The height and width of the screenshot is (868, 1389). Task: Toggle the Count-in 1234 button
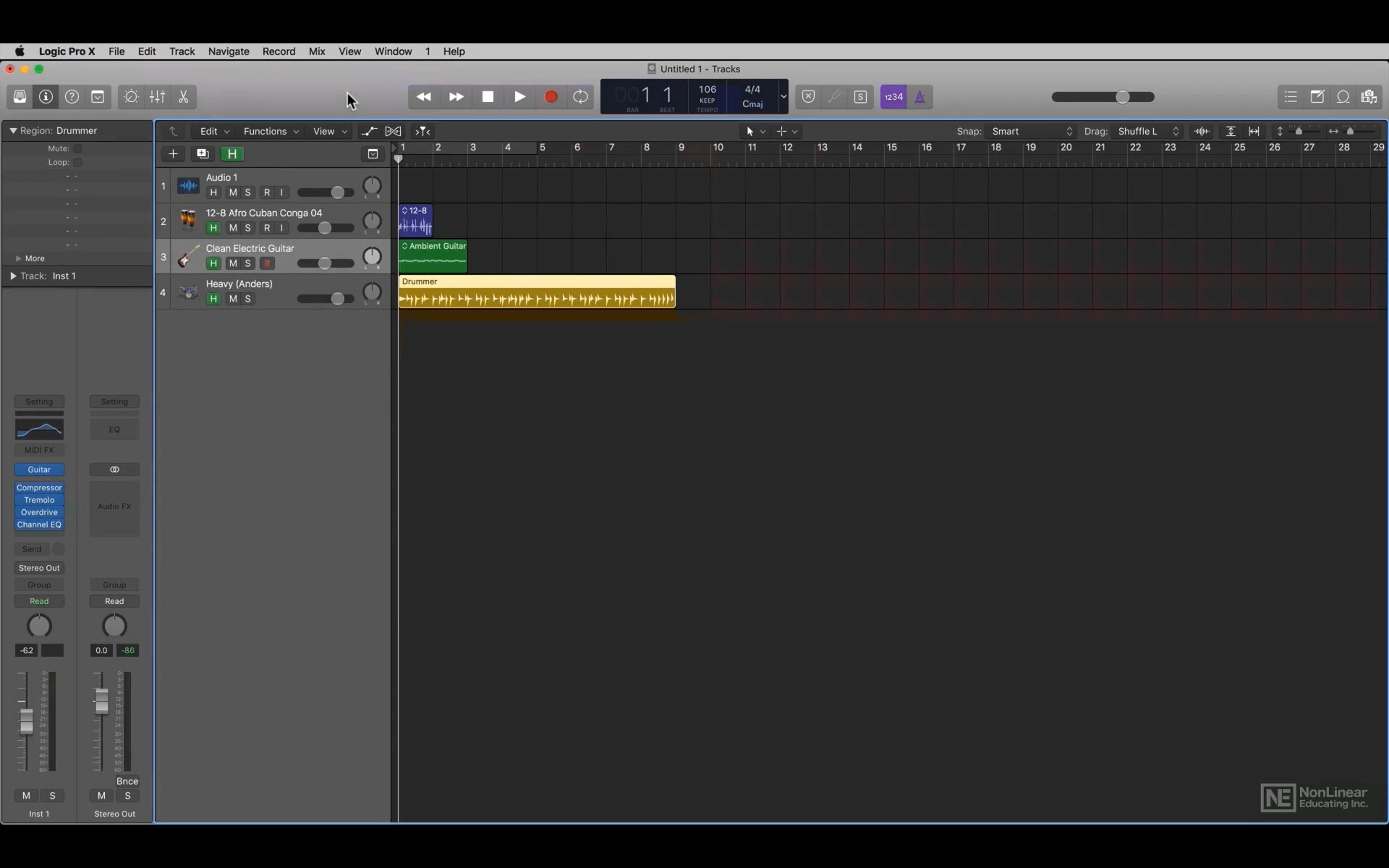pos(894,97)
